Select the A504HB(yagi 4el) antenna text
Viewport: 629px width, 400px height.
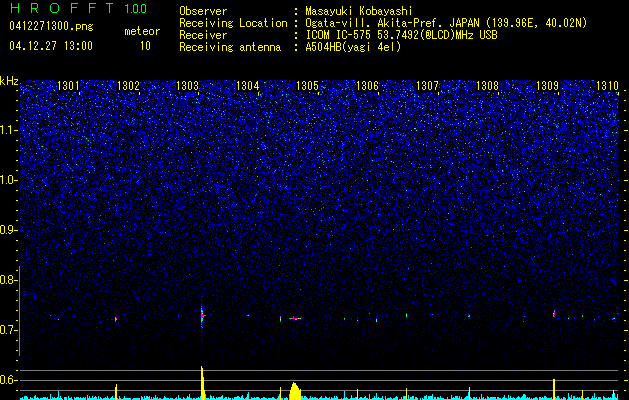click(353, 47)
